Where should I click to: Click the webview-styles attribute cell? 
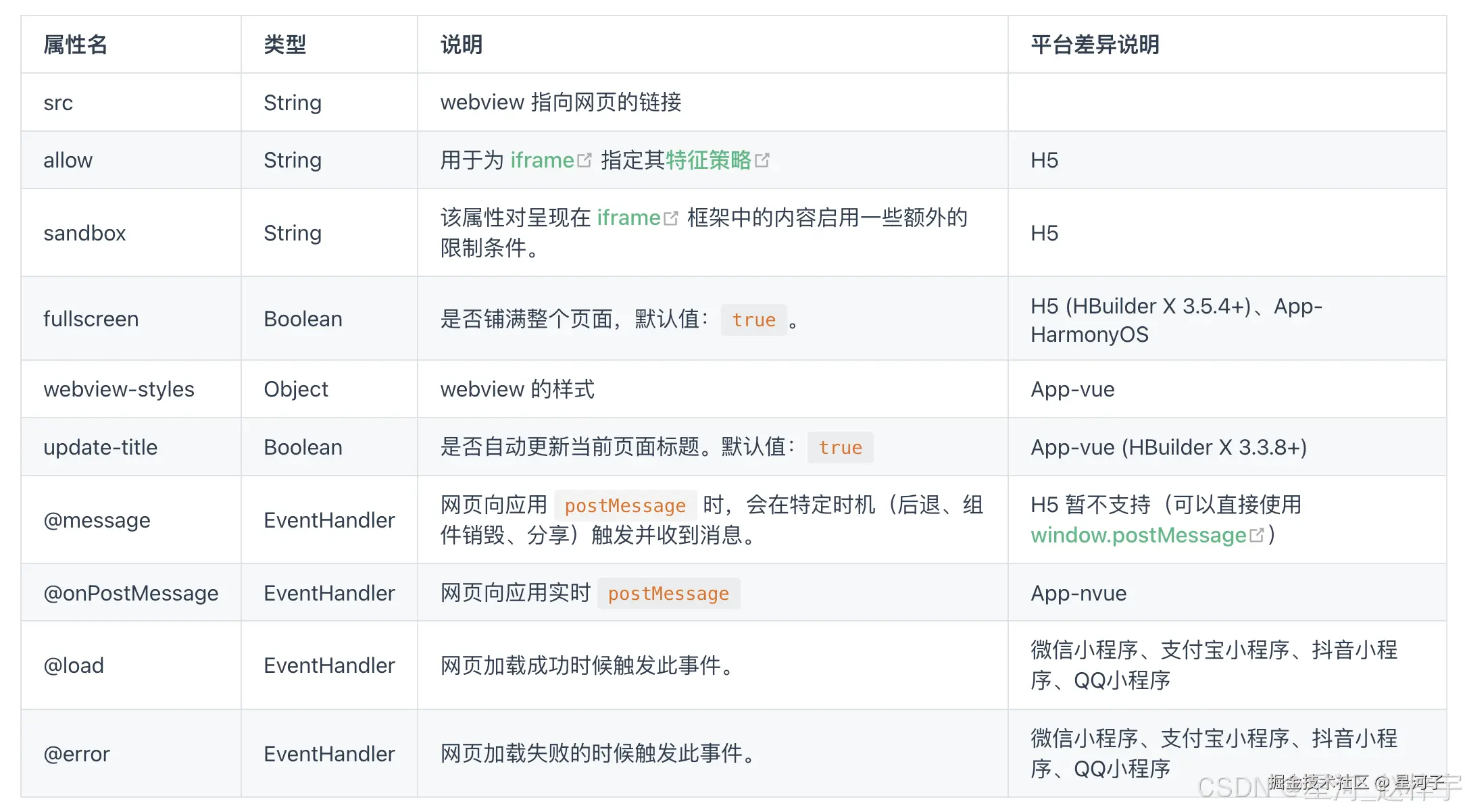(119, 389)
